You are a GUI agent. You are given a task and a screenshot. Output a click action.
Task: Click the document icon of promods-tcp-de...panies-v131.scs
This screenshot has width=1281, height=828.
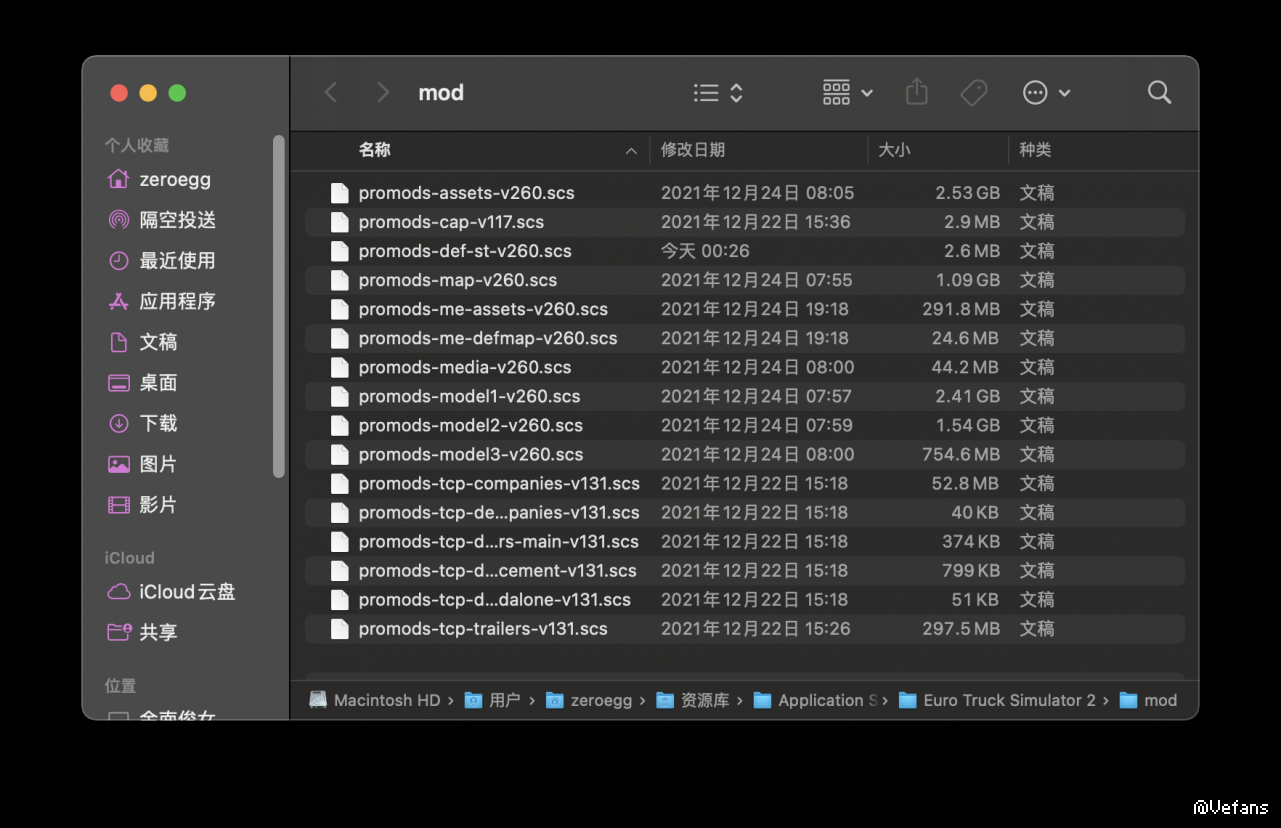coord(340,513)
